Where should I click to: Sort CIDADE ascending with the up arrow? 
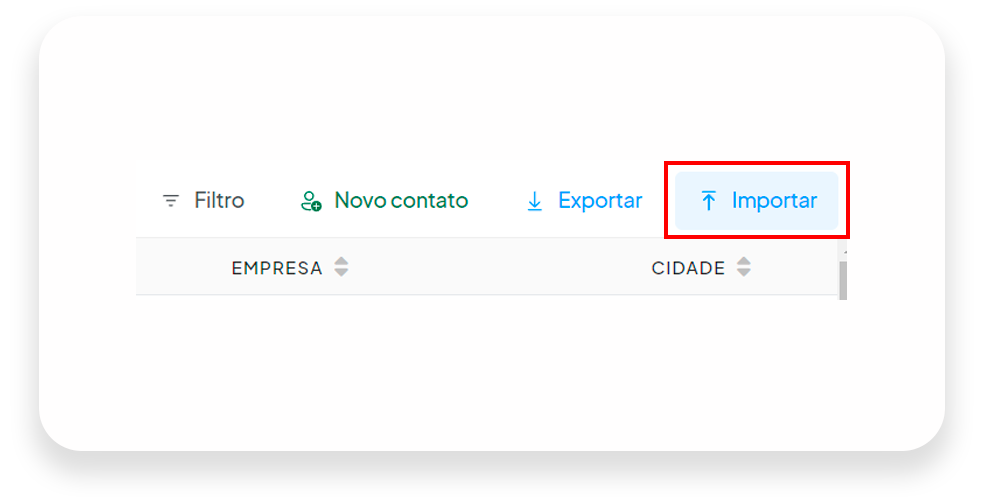pos(744,261)
